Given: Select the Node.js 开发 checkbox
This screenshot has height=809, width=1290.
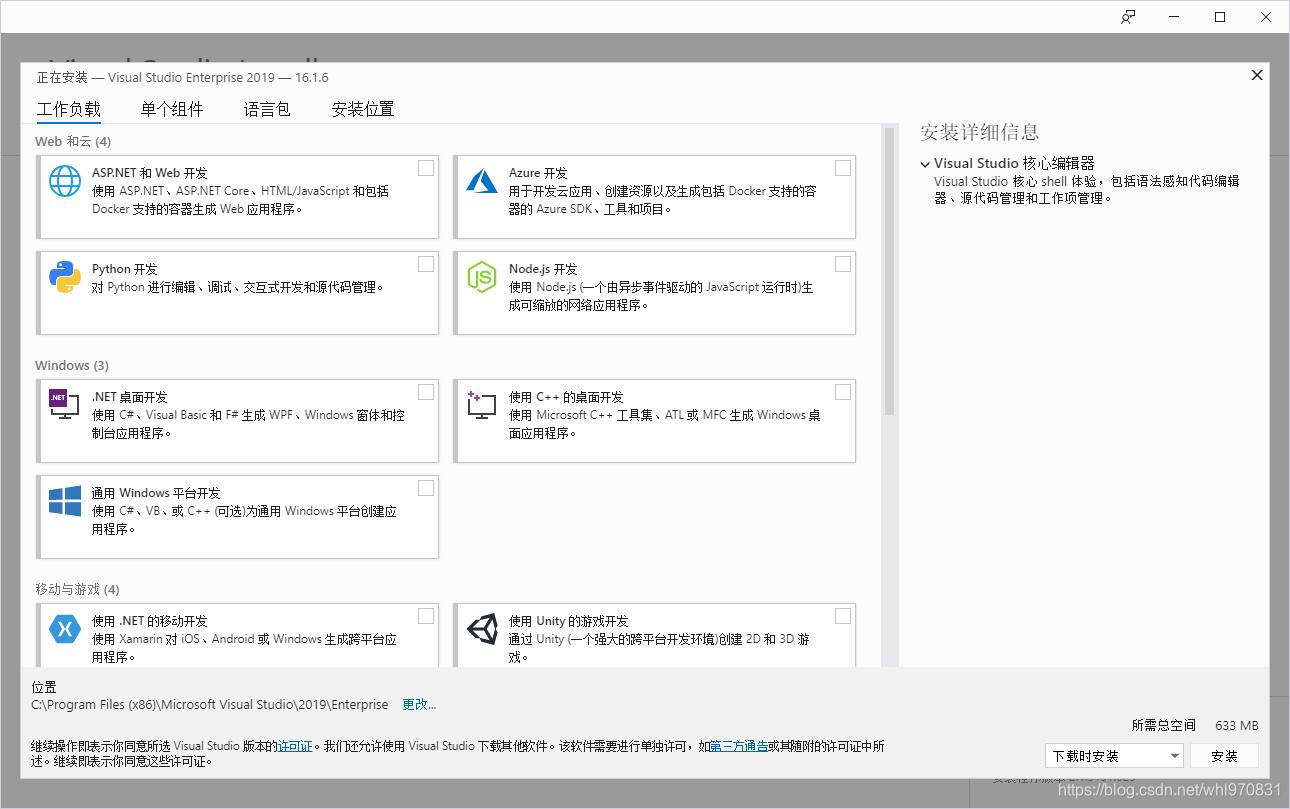Looking at the screenshot, I should pyautogui.click(x=843, y=264).
